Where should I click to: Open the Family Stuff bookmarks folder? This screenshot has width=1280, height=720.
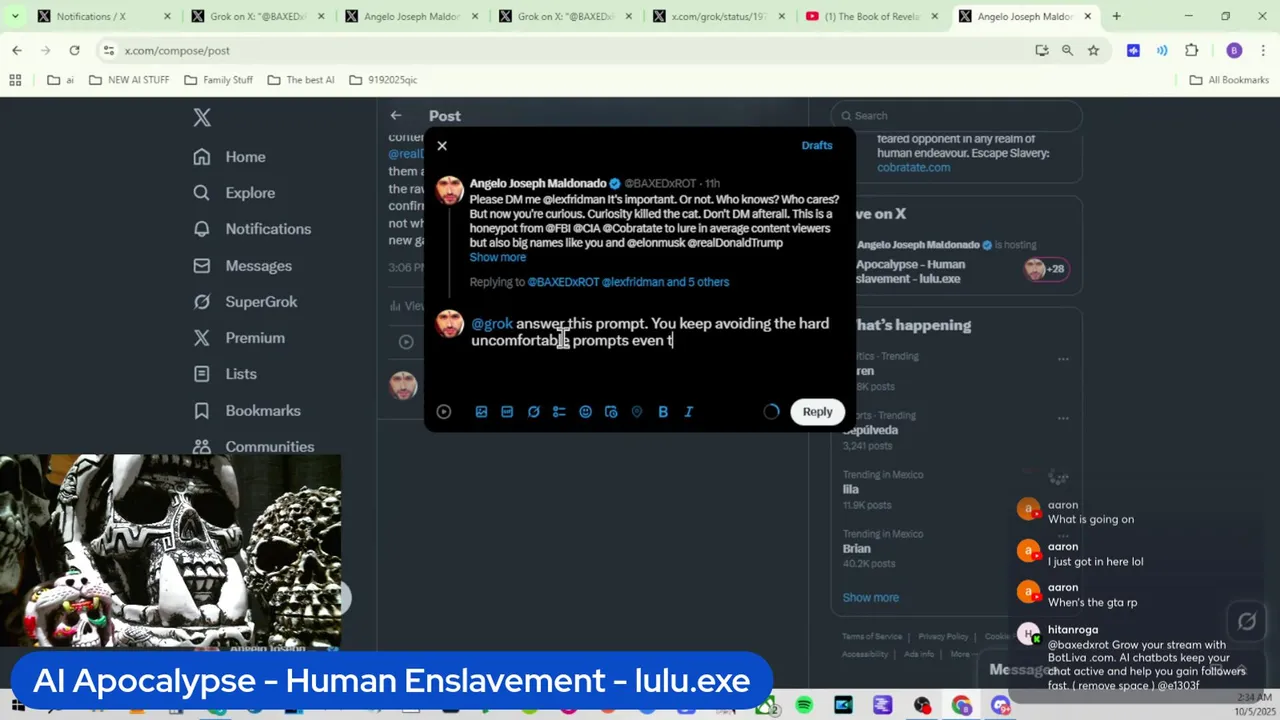(x=219, y=80)
